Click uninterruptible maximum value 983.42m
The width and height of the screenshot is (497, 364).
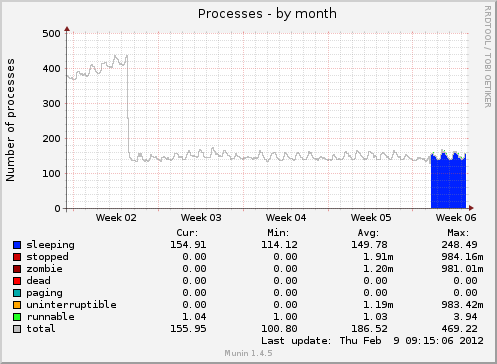click(463, 305)
